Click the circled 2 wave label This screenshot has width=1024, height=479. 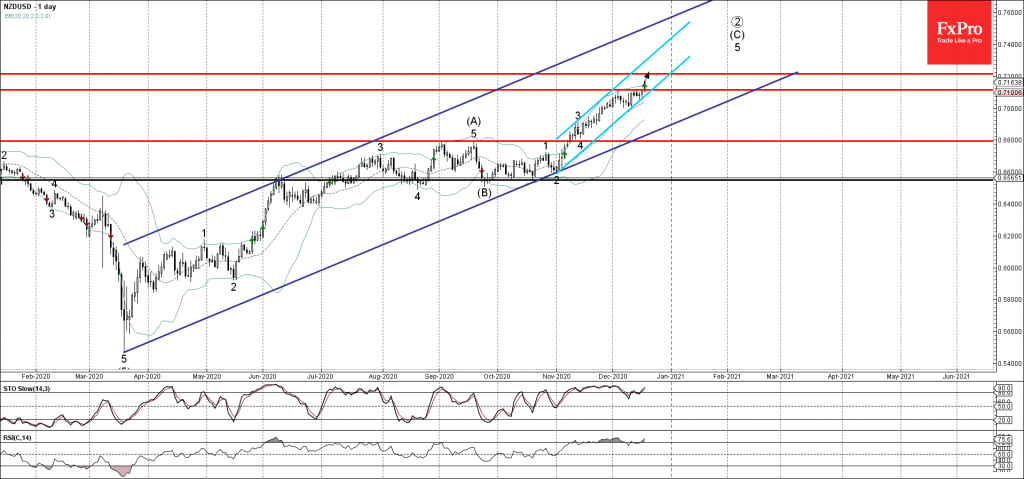[737, 21]
